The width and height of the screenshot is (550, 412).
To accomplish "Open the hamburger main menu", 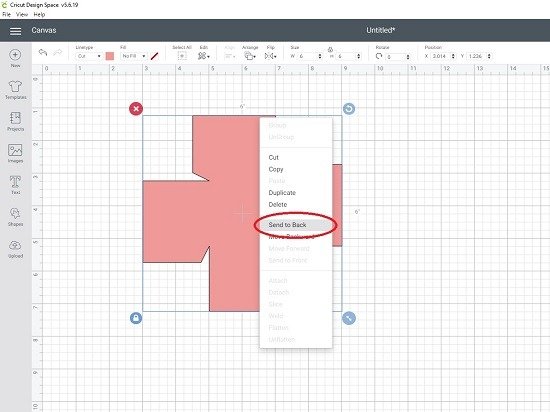I will 15,31.
